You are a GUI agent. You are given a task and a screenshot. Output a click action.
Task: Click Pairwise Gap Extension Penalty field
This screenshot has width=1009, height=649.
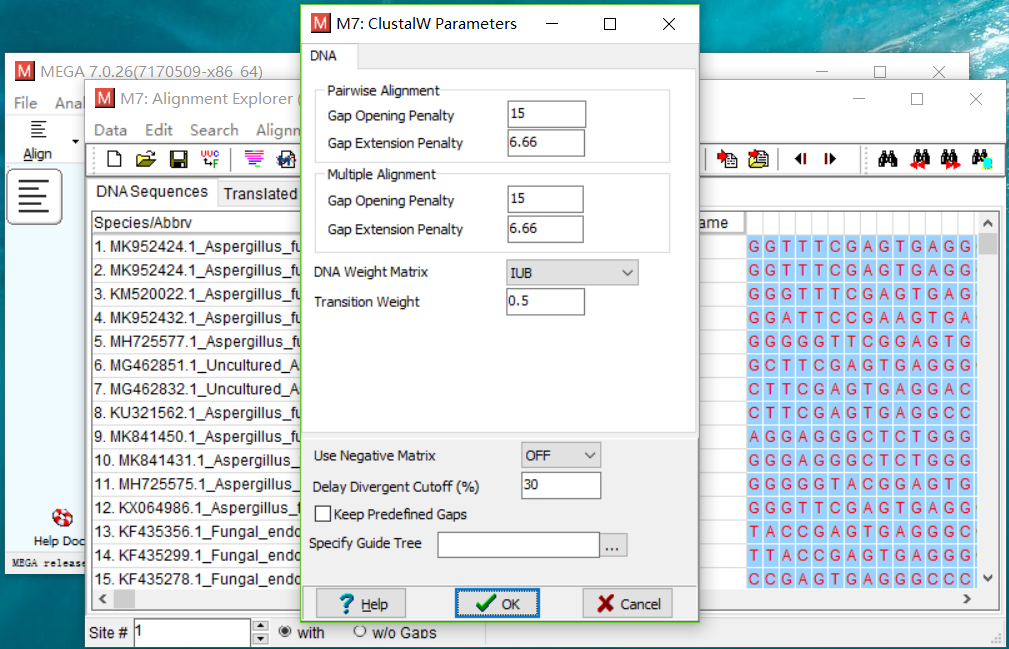tap(546, 143)
